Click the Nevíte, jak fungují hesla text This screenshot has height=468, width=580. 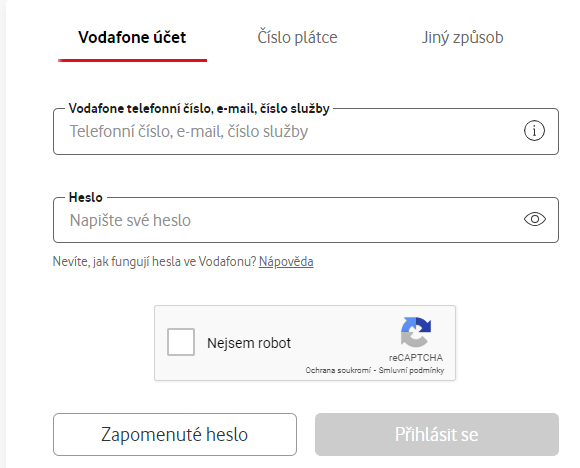coord(154,262)
